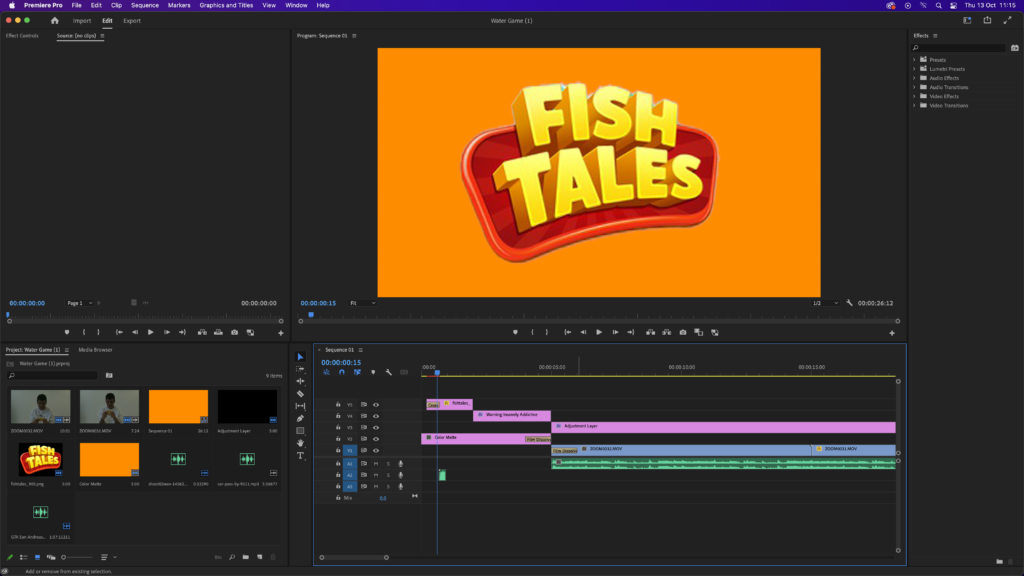The height and width of the screenshot is (576, 1024).
Task: Expand Video Transitions folder
Action: tap(914, 105)
